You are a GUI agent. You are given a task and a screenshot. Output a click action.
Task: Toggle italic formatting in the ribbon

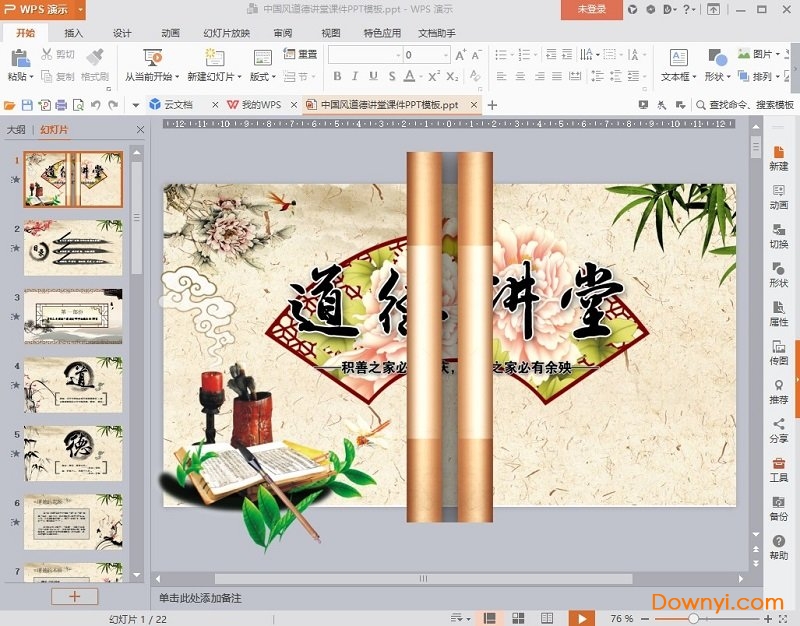(355, 75)
